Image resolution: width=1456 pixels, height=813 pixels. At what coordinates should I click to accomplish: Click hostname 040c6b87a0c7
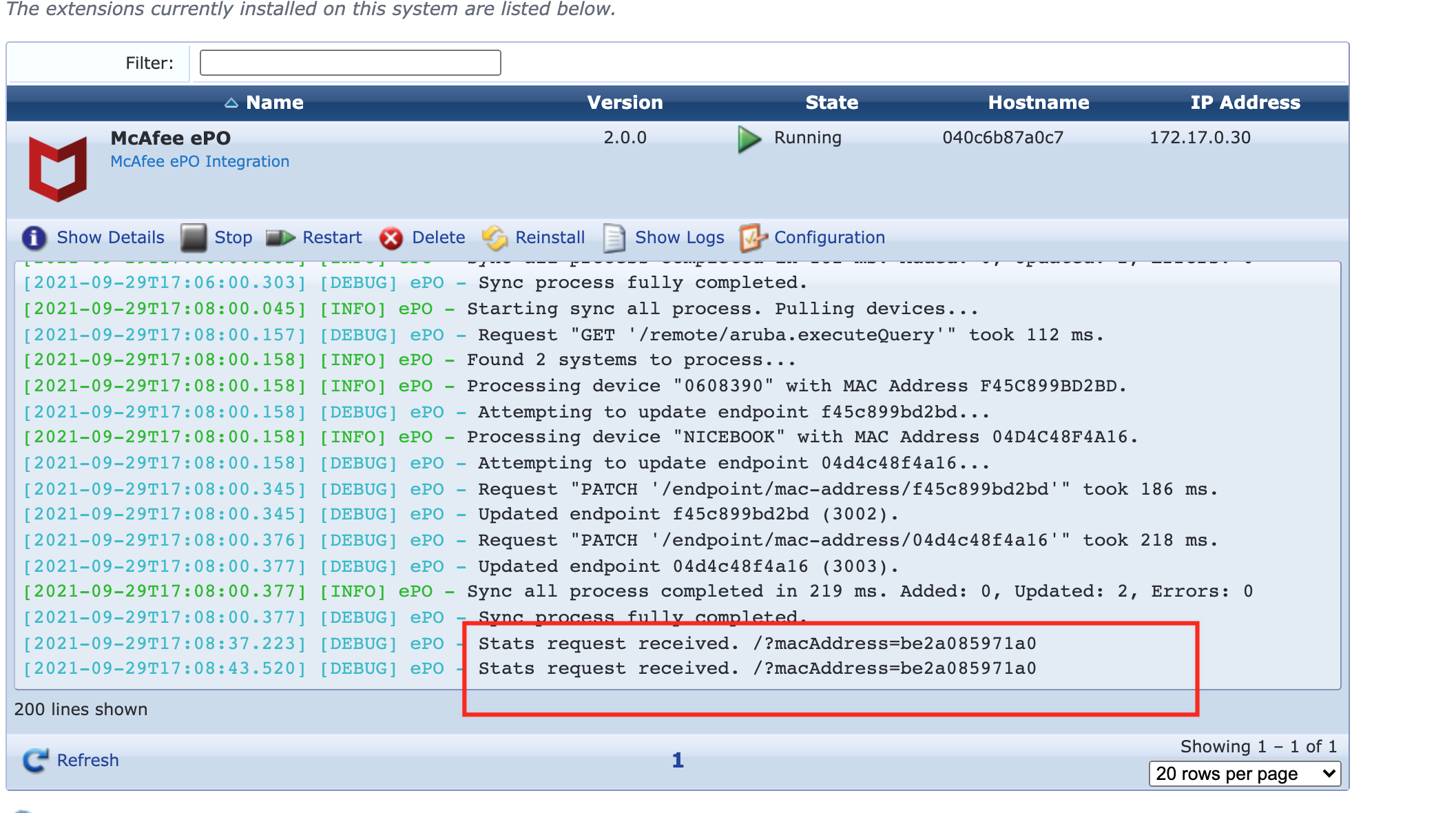point(1002,137)
